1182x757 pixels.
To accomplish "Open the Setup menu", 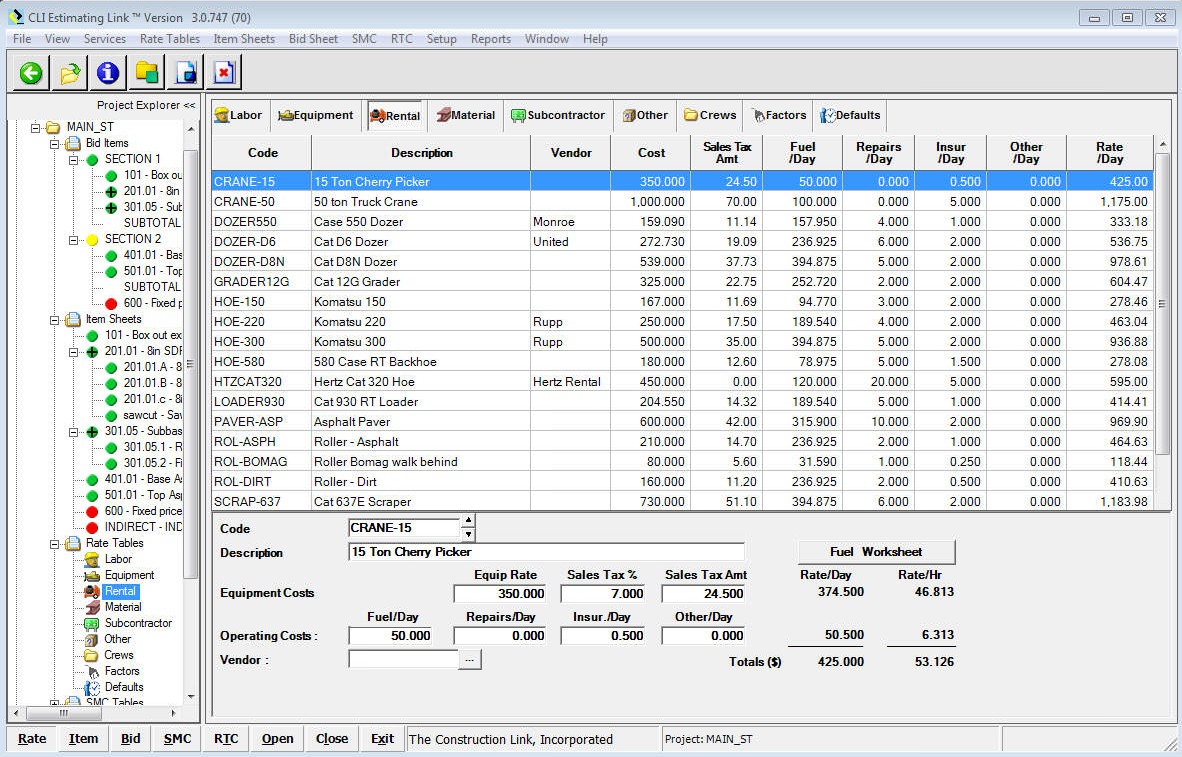I will point(441,38).
